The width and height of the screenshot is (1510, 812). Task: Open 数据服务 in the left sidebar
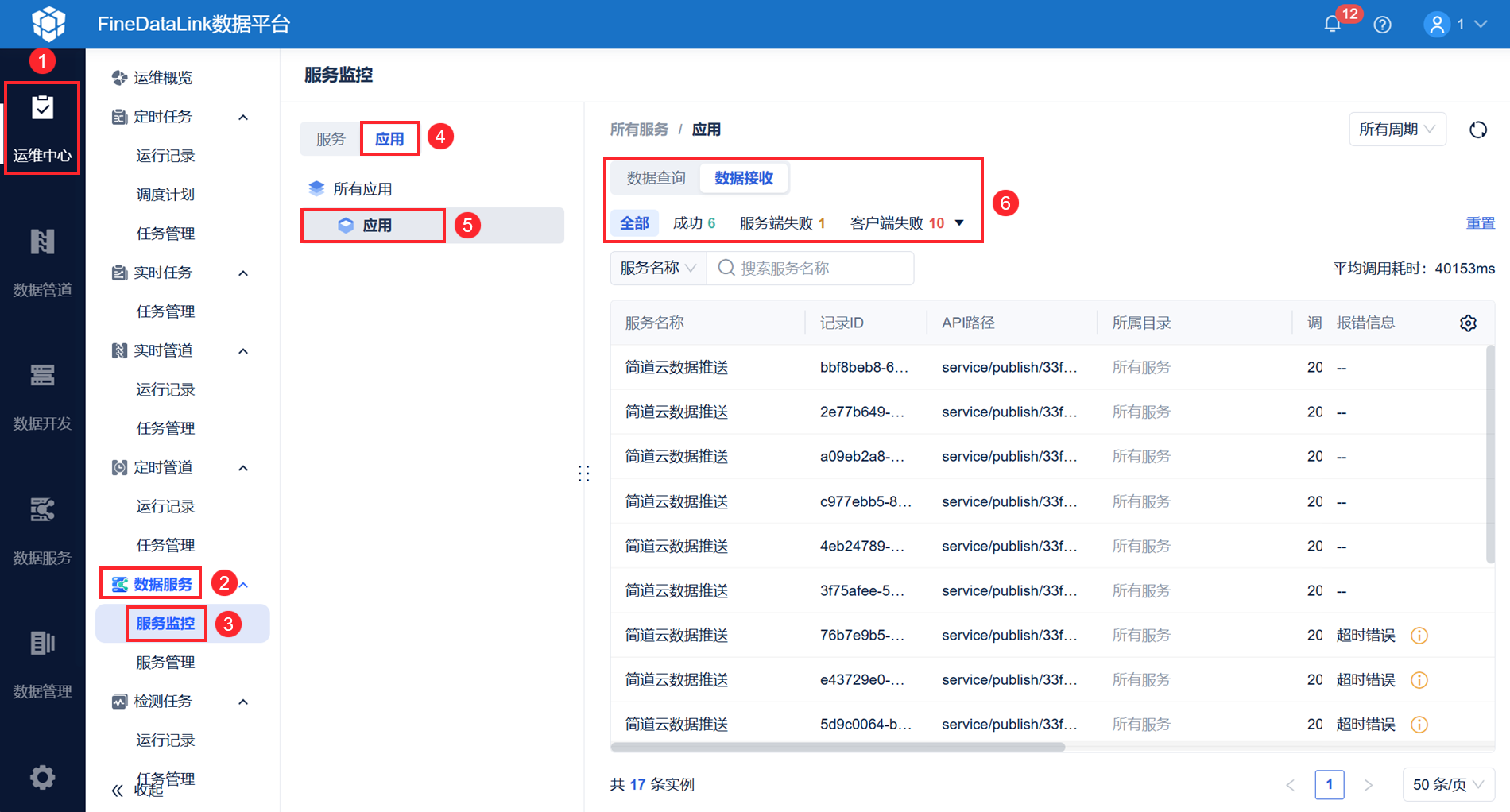click(42, 531)
